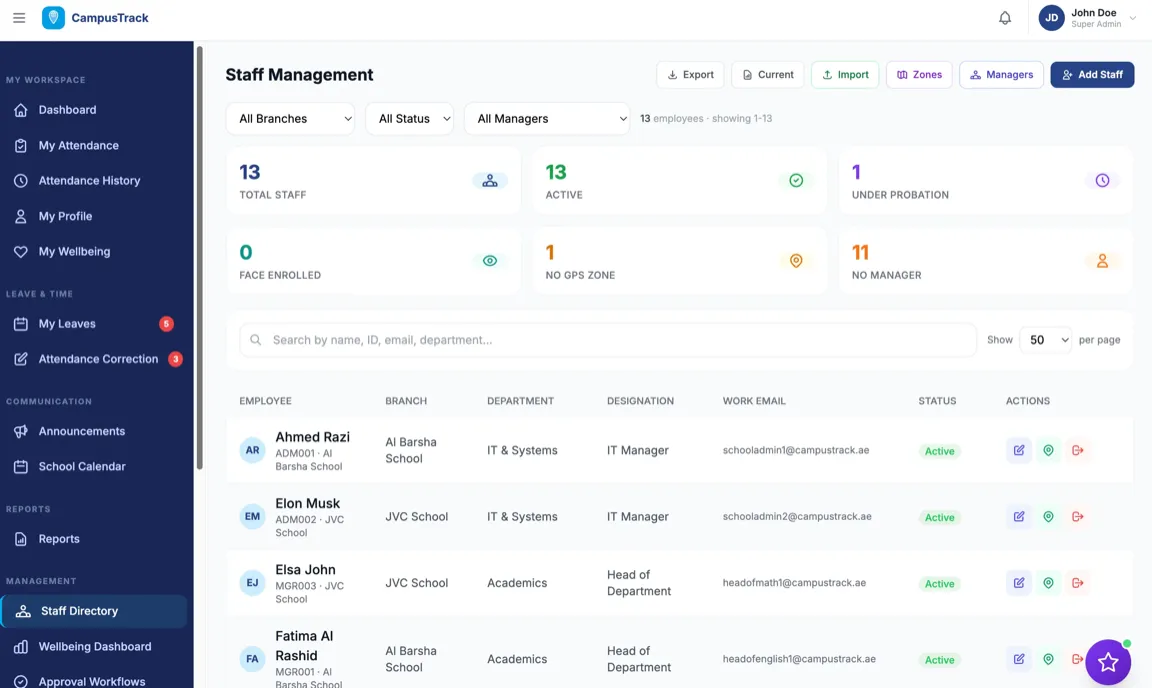
Task: Click the Active stat check icon
Action: 796,181
